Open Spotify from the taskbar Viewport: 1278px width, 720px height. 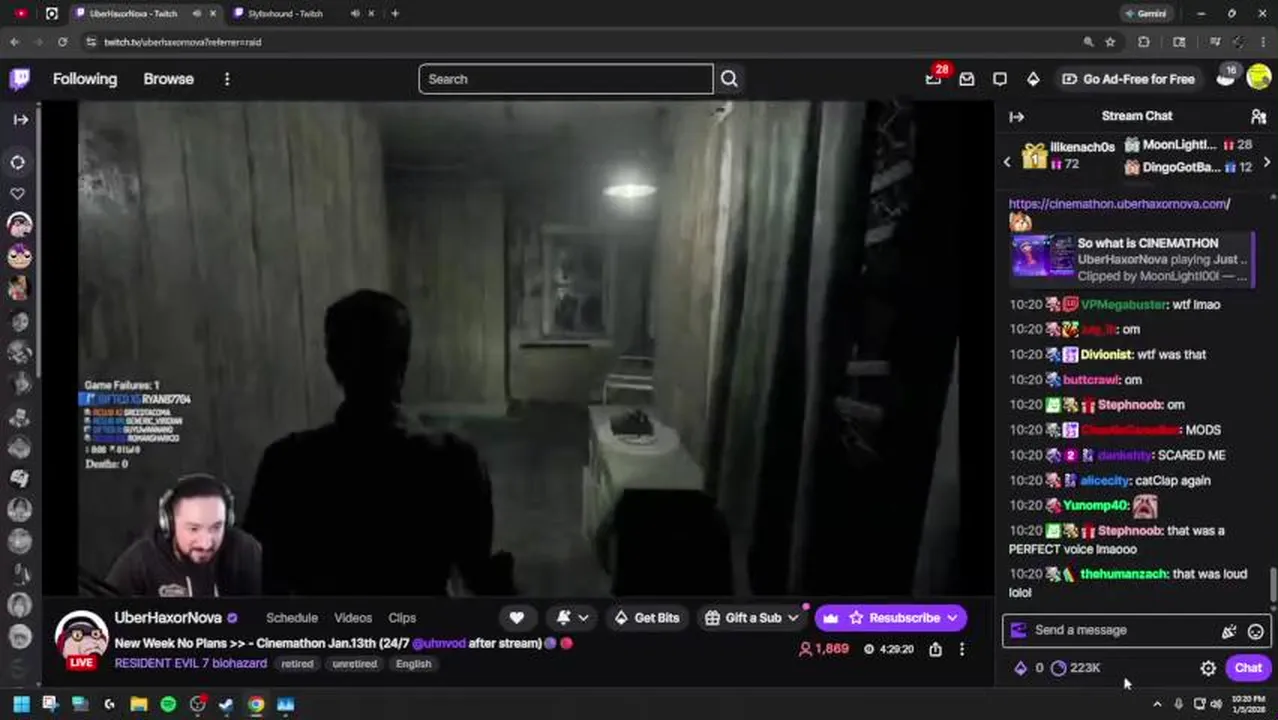click(168, 704)
